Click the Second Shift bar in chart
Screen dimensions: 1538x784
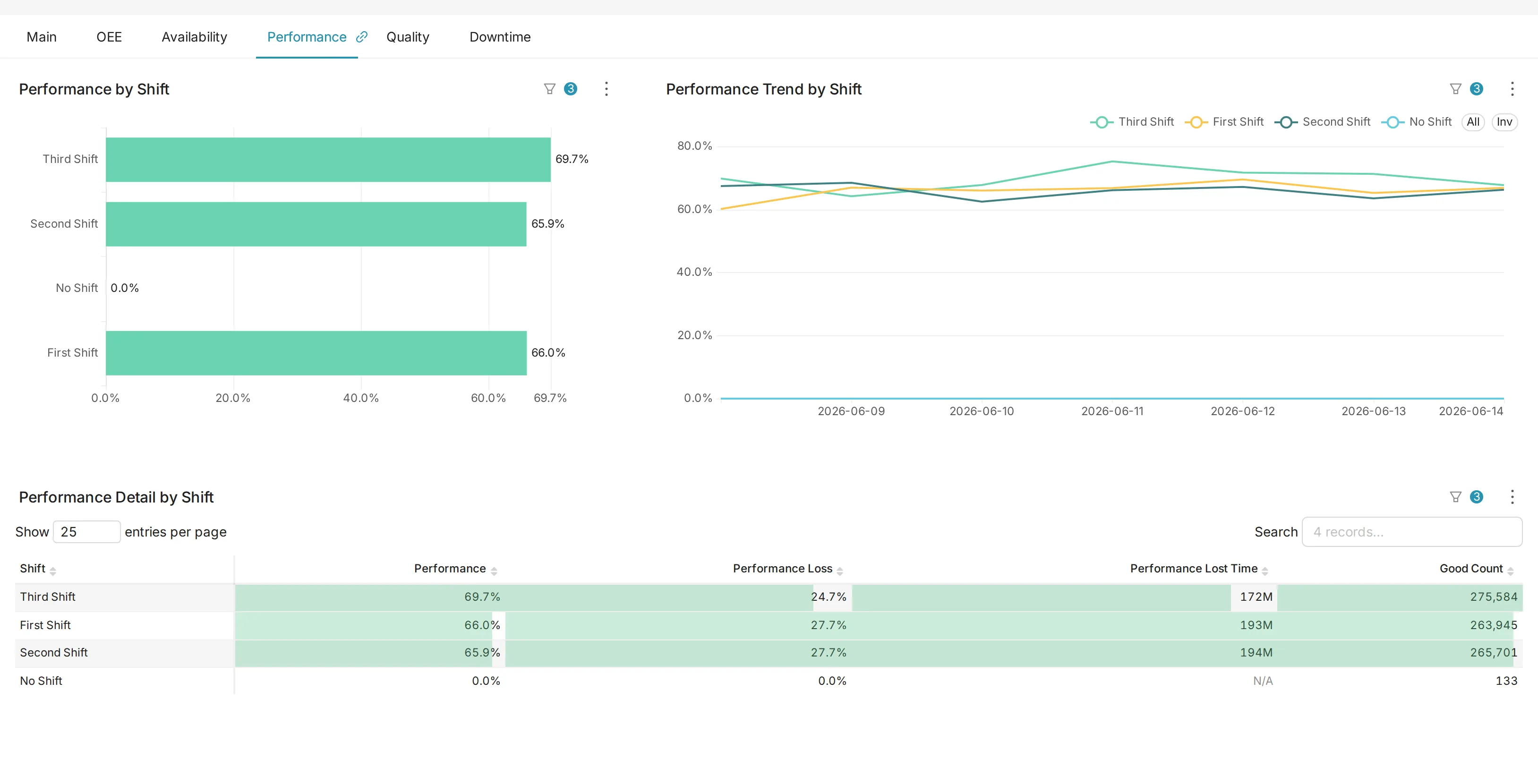[316, 224]
